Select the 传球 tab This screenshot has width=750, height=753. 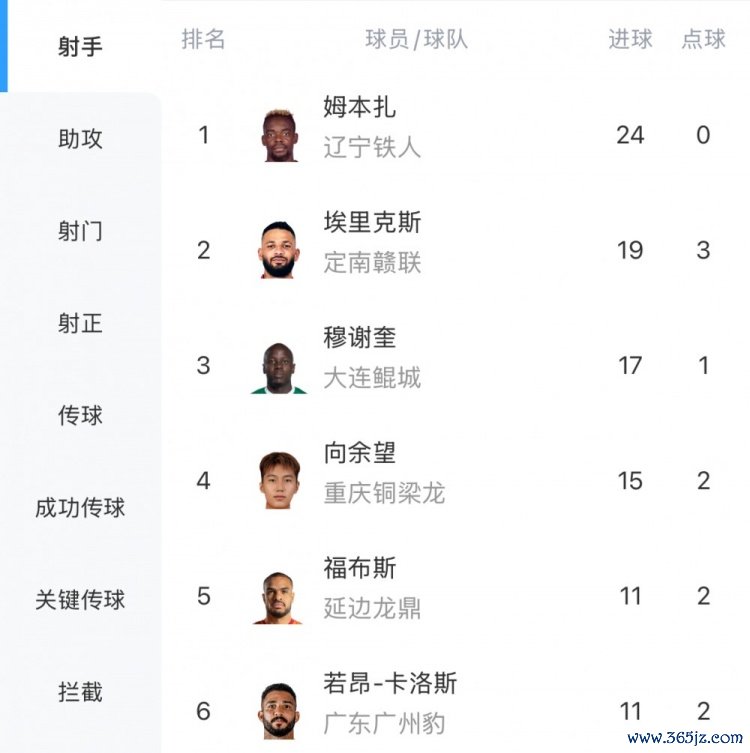tap(80, 415)
